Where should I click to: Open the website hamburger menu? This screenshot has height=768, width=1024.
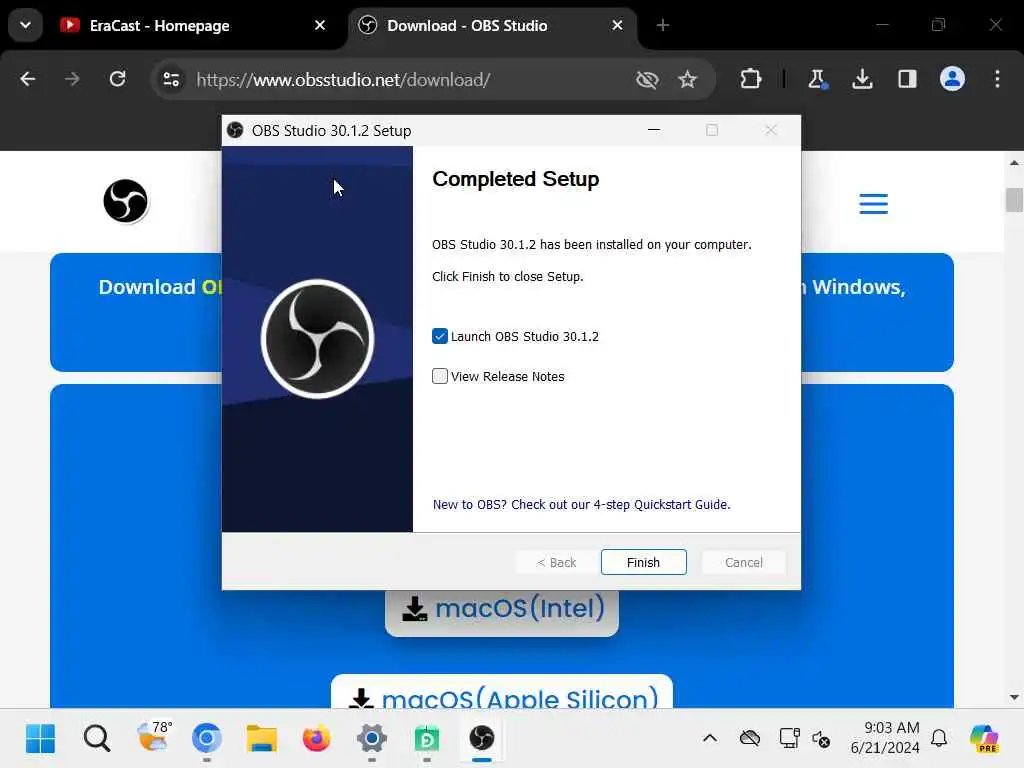[873, 204]
